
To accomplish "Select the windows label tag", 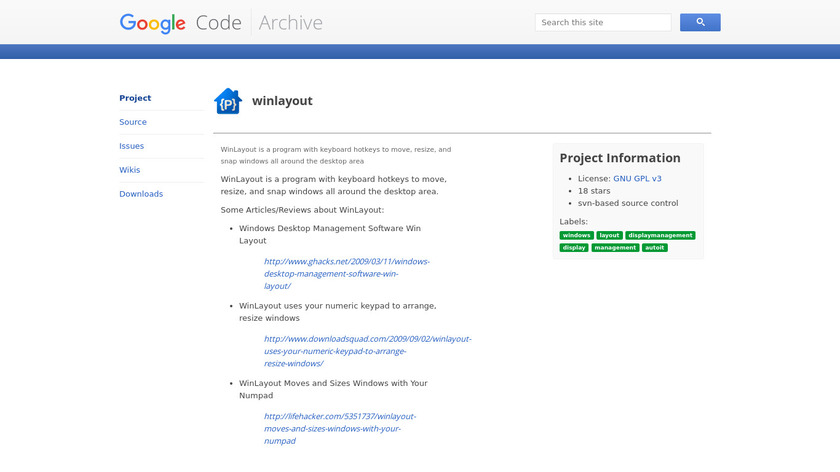I will point(576,235).
